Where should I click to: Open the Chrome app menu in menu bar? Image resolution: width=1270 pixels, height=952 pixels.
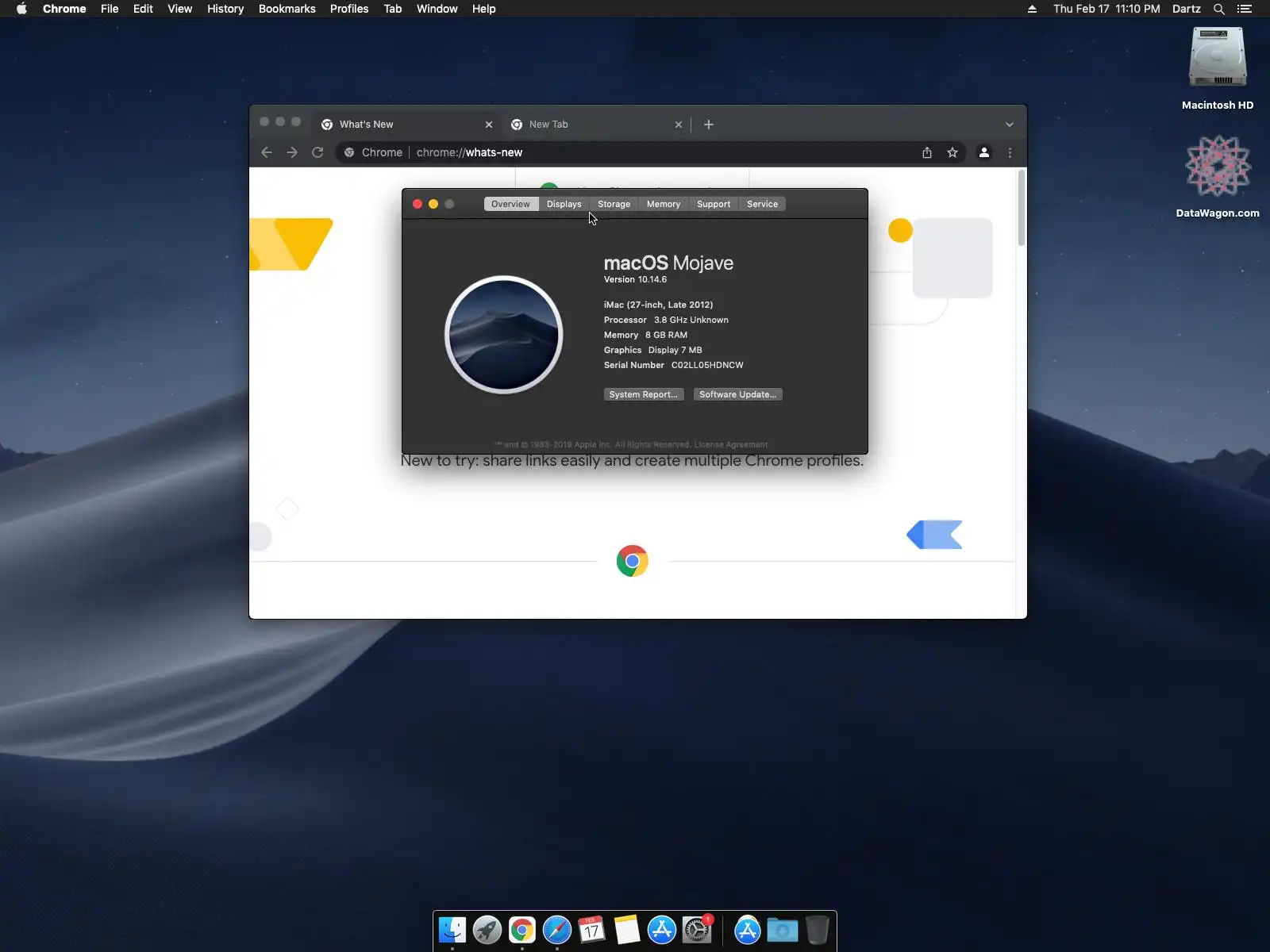(x=64, y=9)
